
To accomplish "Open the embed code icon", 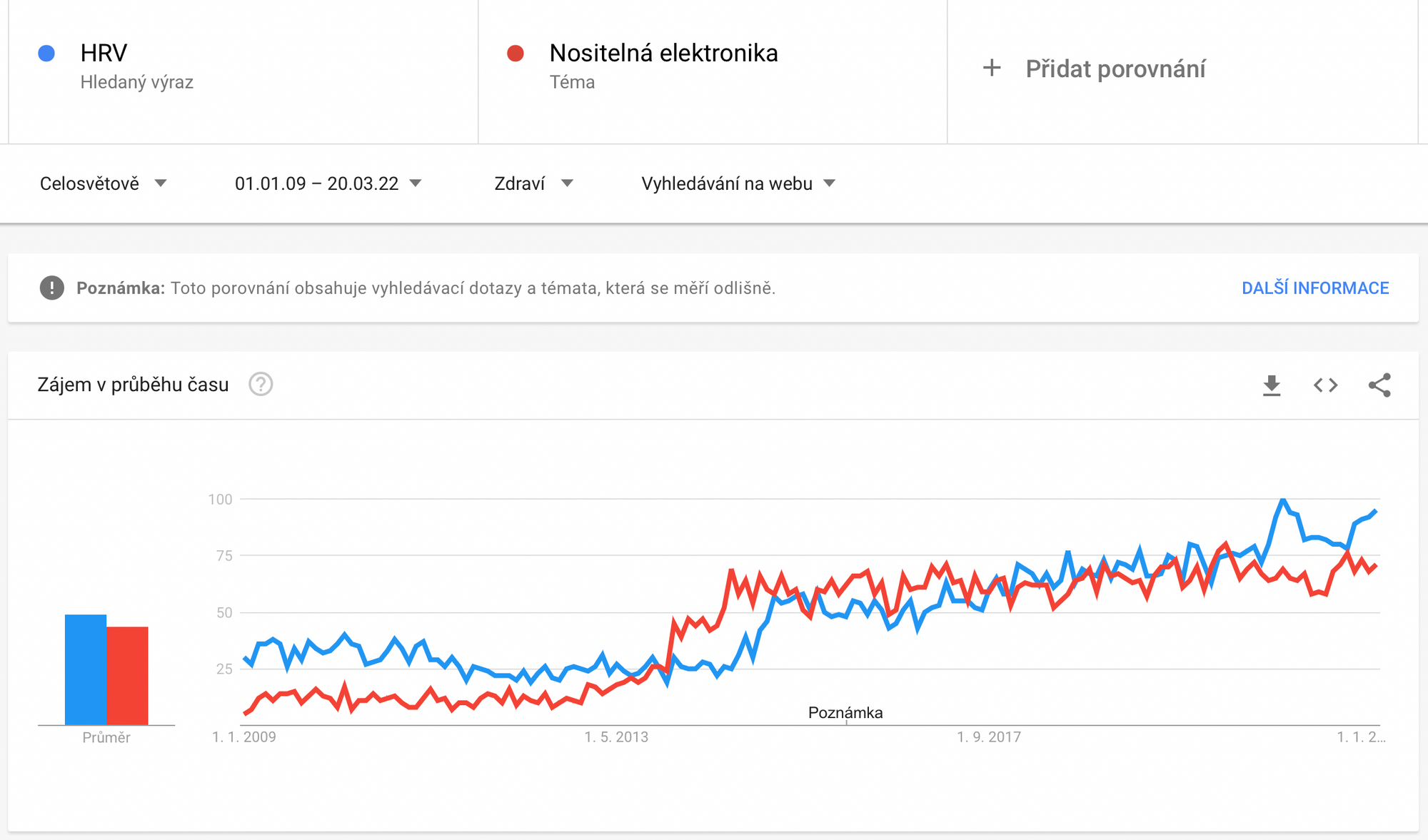I will coord(1326,385).
